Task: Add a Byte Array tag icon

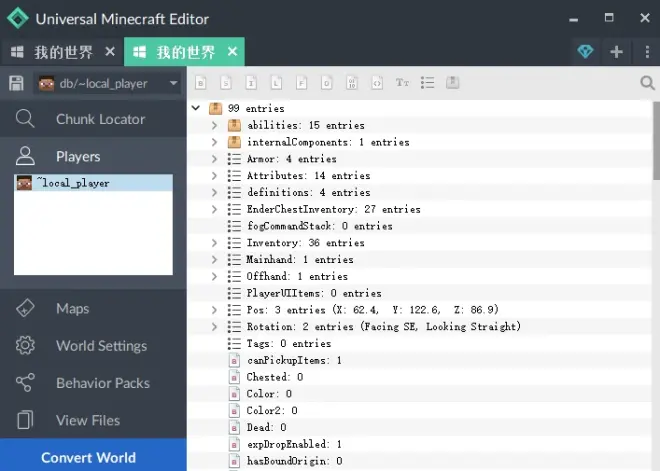Action: pos(352,83)
